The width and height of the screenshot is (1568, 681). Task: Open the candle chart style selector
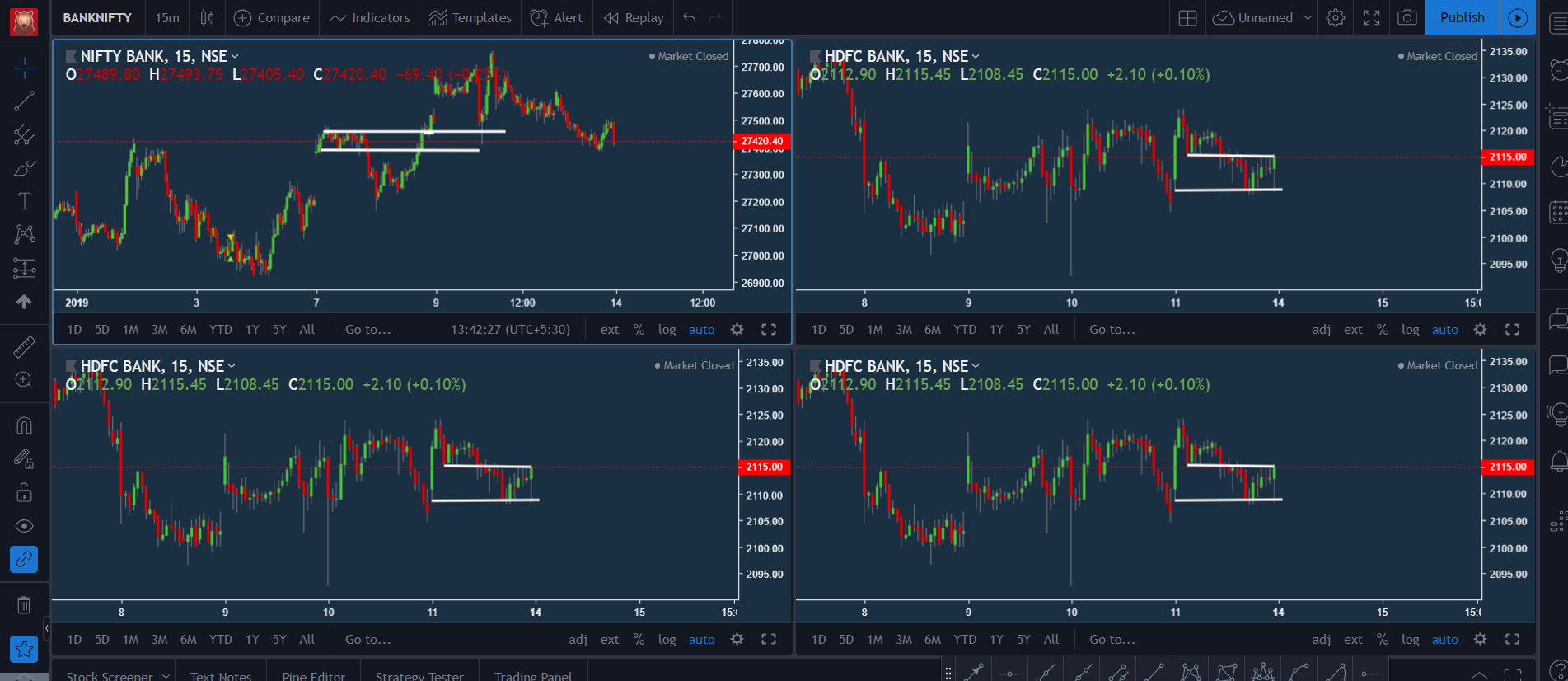tap(207, 17)
